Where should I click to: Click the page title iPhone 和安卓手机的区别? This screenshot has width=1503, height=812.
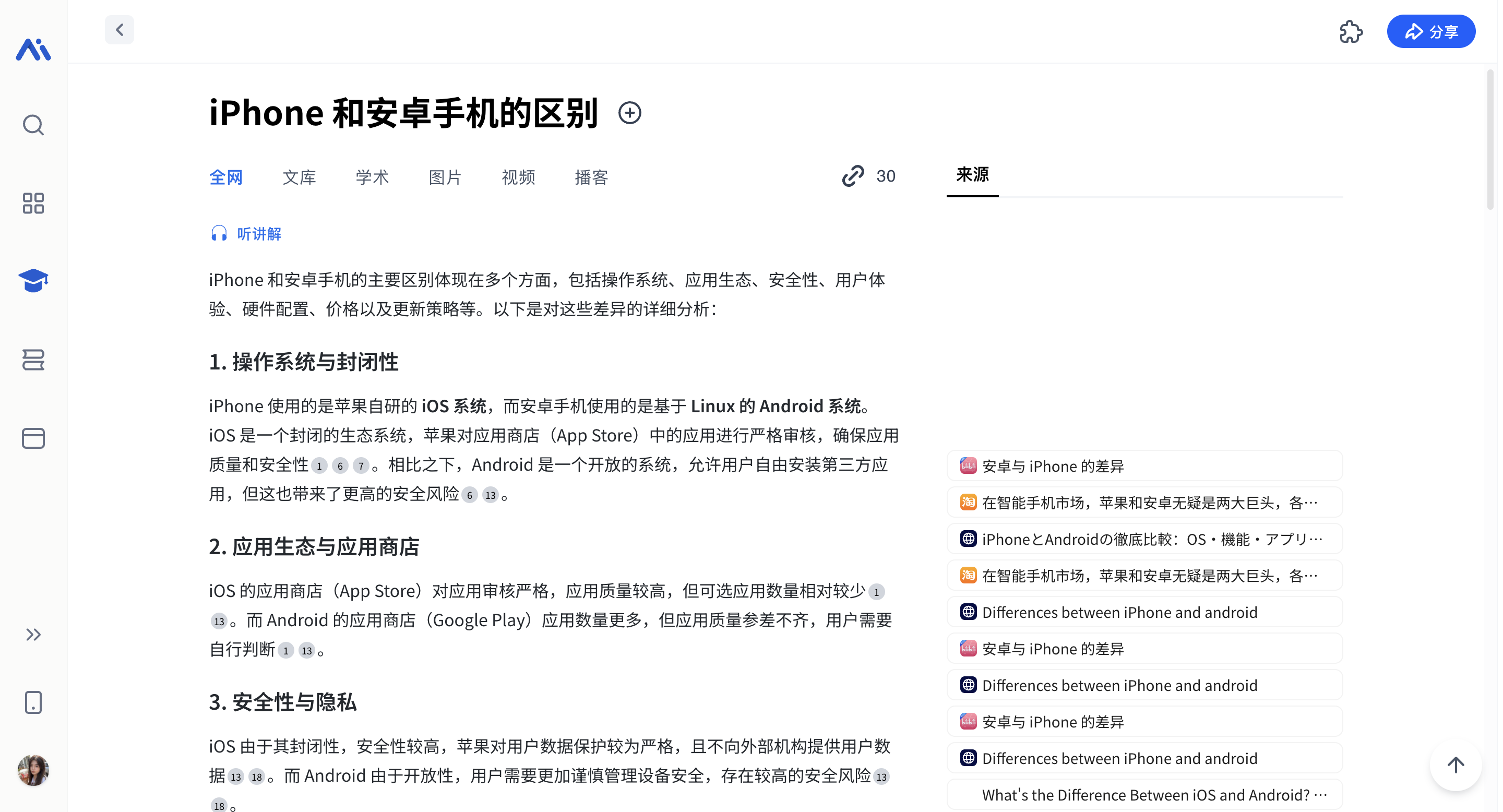pos(404,113)
